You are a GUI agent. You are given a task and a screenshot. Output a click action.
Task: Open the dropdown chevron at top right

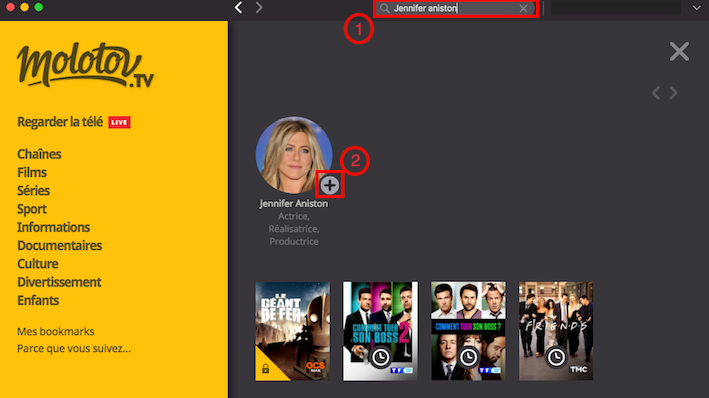tap(696, 8)
